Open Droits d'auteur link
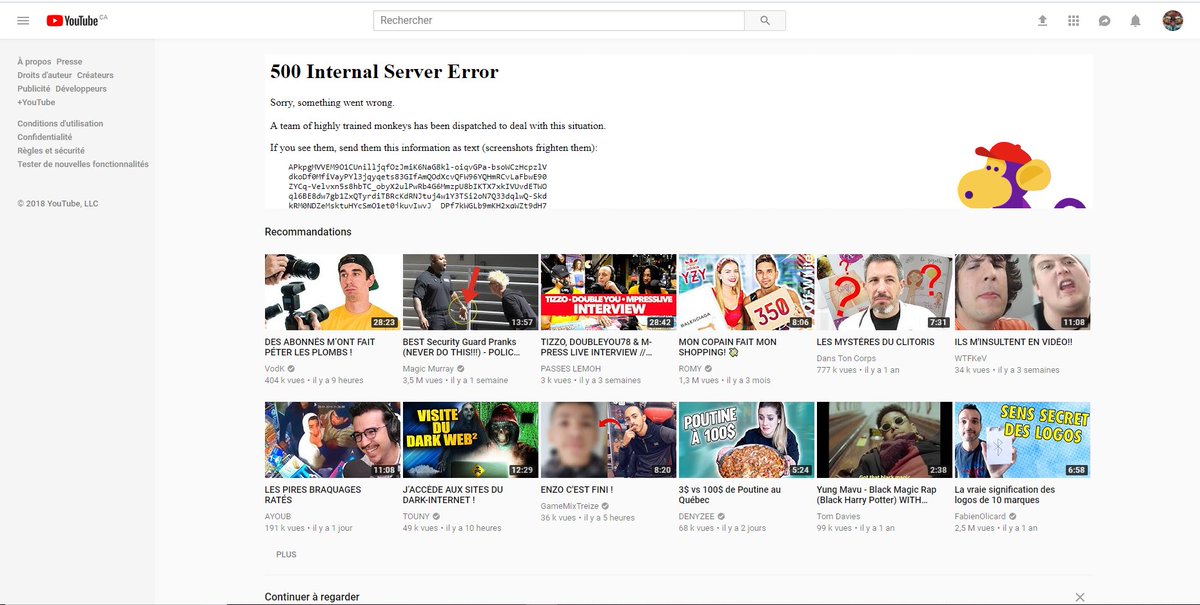 click(44, 75)
